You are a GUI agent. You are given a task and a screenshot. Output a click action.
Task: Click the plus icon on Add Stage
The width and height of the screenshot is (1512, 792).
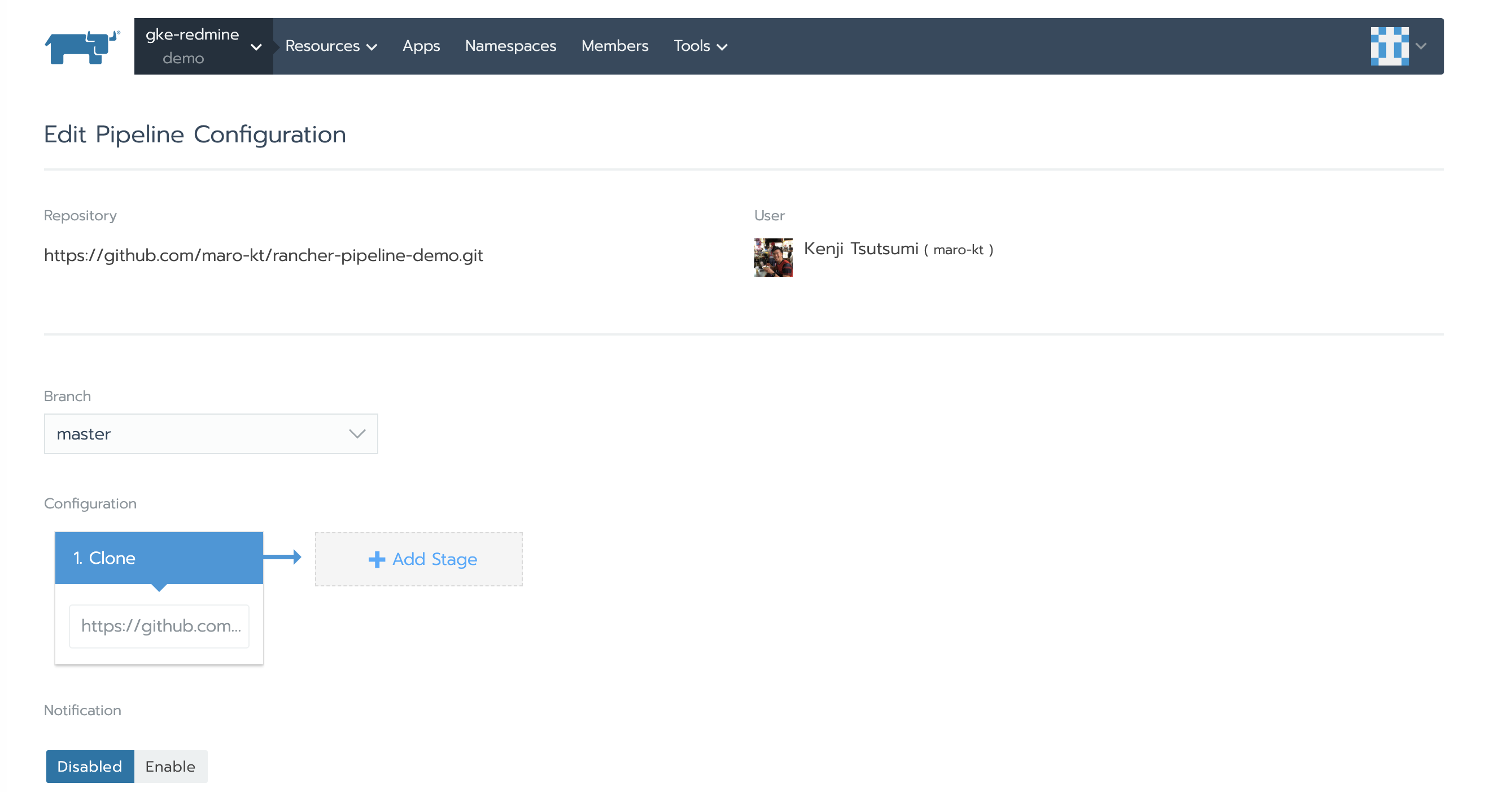(376, 559)
